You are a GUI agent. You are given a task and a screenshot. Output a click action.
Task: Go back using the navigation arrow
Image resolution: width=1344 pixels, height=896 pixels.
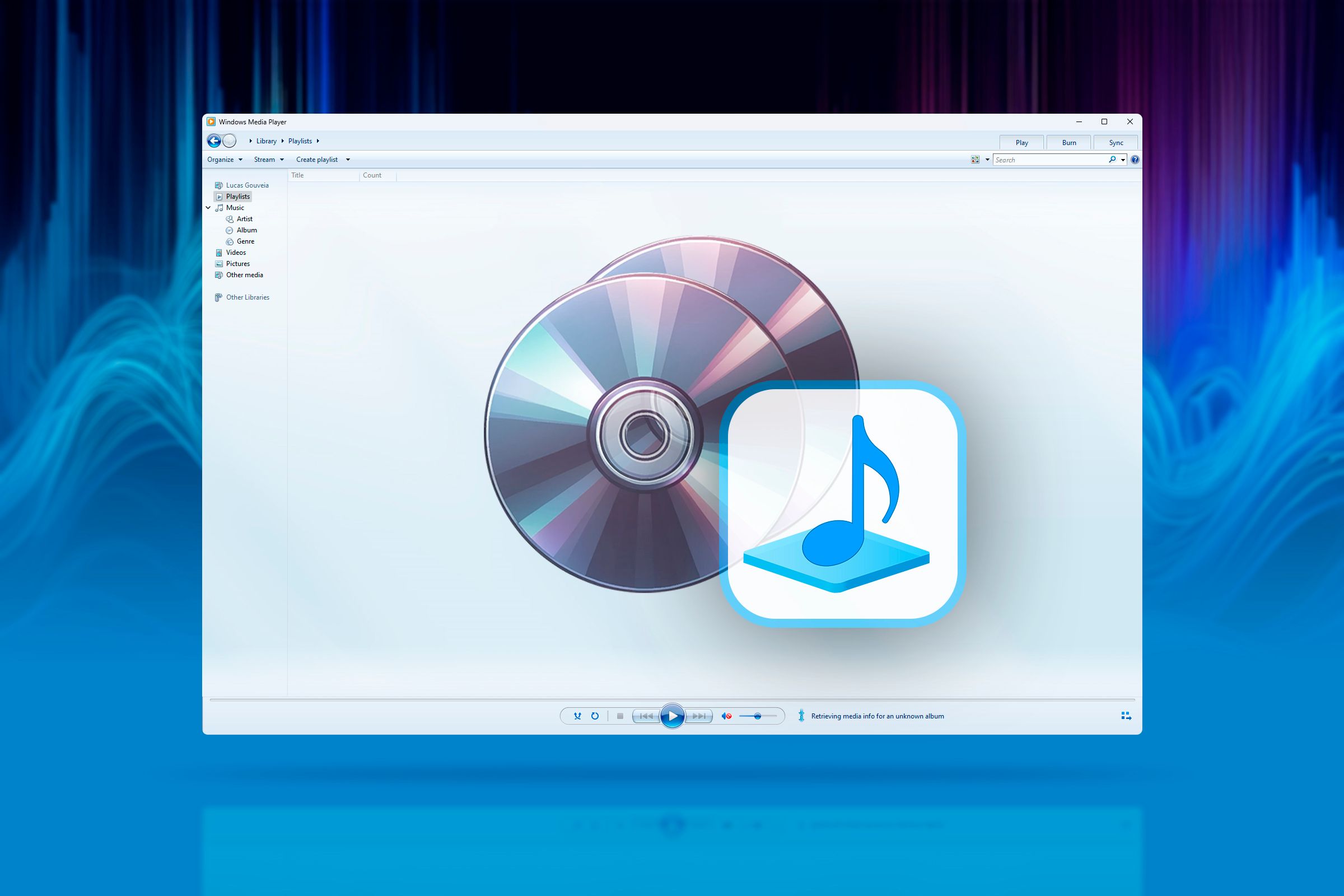pyautogui.click(x=215, y=141)
